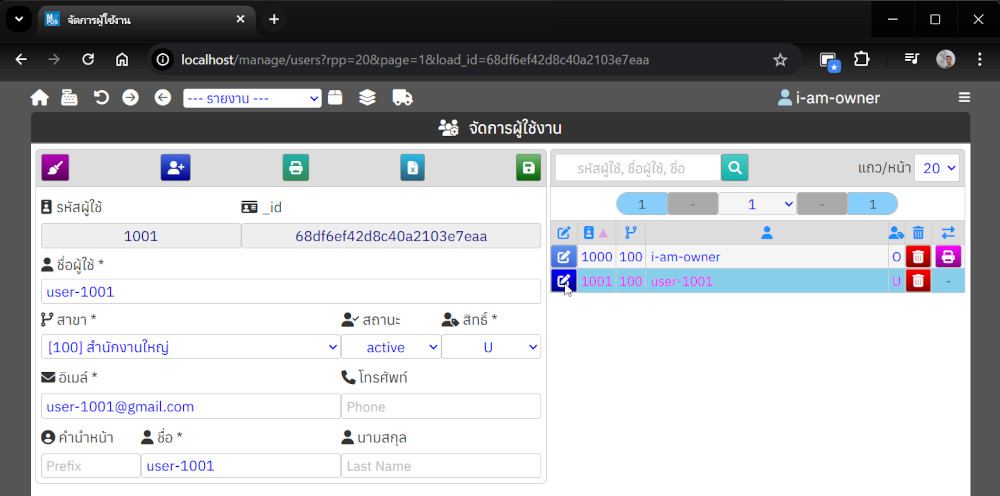
Task: Click the teal search magnifier button
Action: click(735, 168)
